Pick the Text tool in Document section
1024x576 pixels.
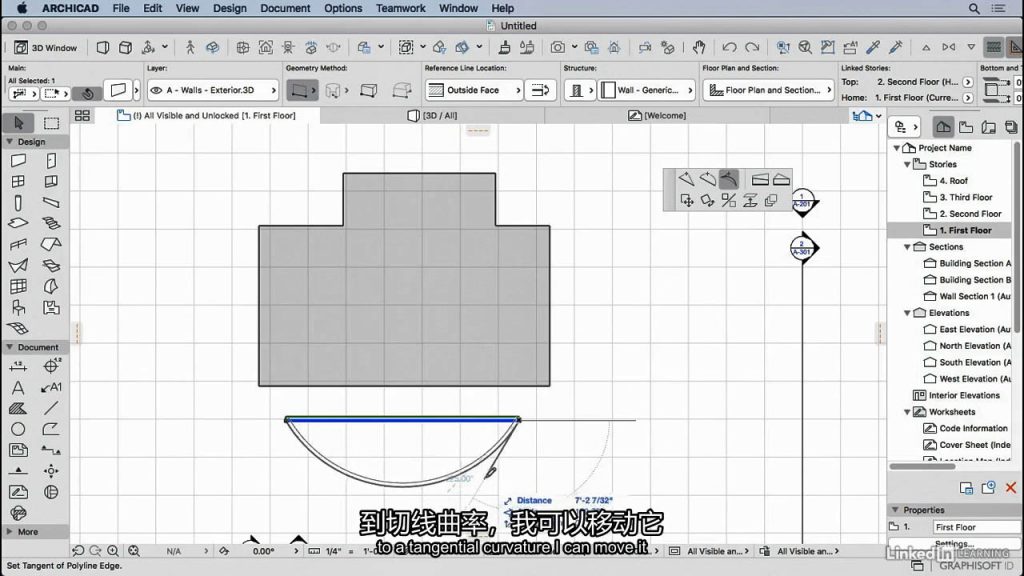click(18, 387)
